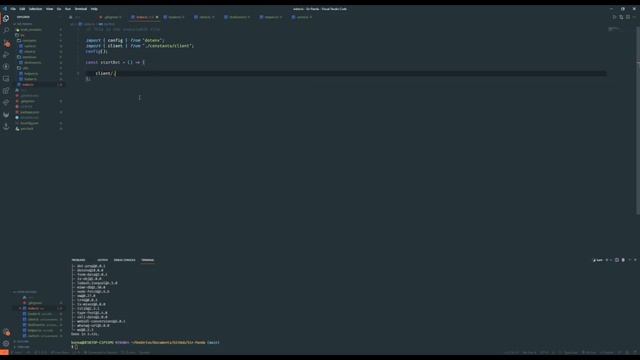This screenshot has height=360, width=640.
Task: Open the terminal launch profile dropdown arrow
Action: 611,260
